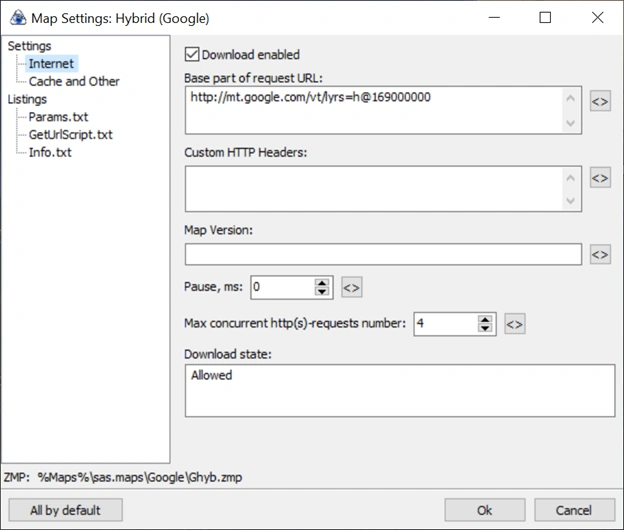The width and height of the screenshot is (624, 530).
Task: Open the Cache and Other settings page
Action: click(74, 81)
